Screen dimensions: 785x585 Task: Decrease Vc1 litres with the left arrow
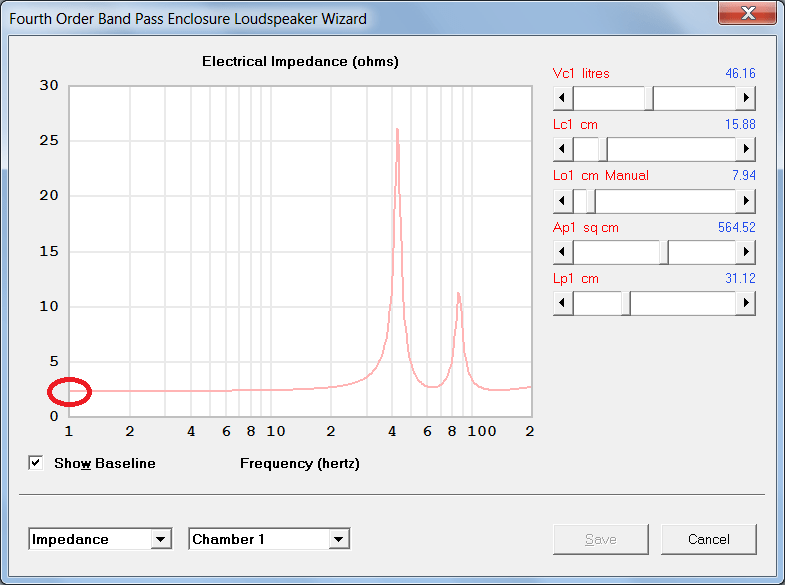563,98
